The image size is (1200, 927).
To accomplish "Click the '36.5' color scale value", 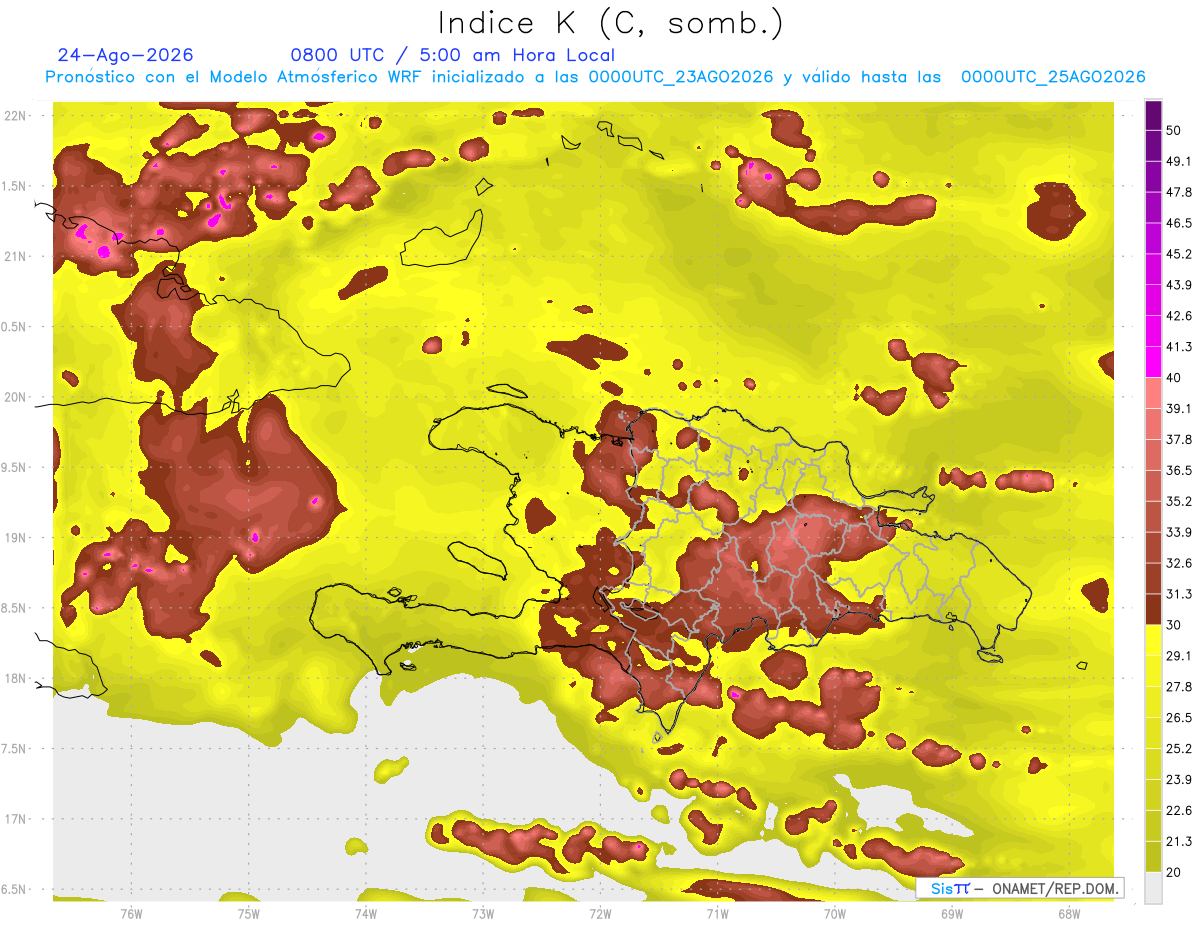I will pos(1179,470).
